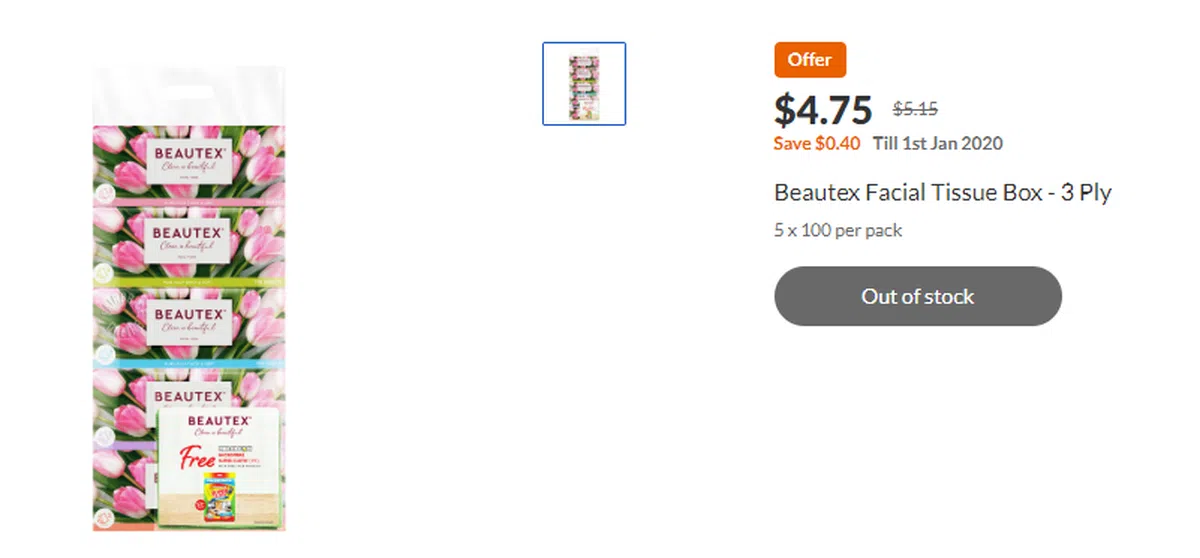
Task: Click the orange Save $0.40 text
Action: (816, 143)
